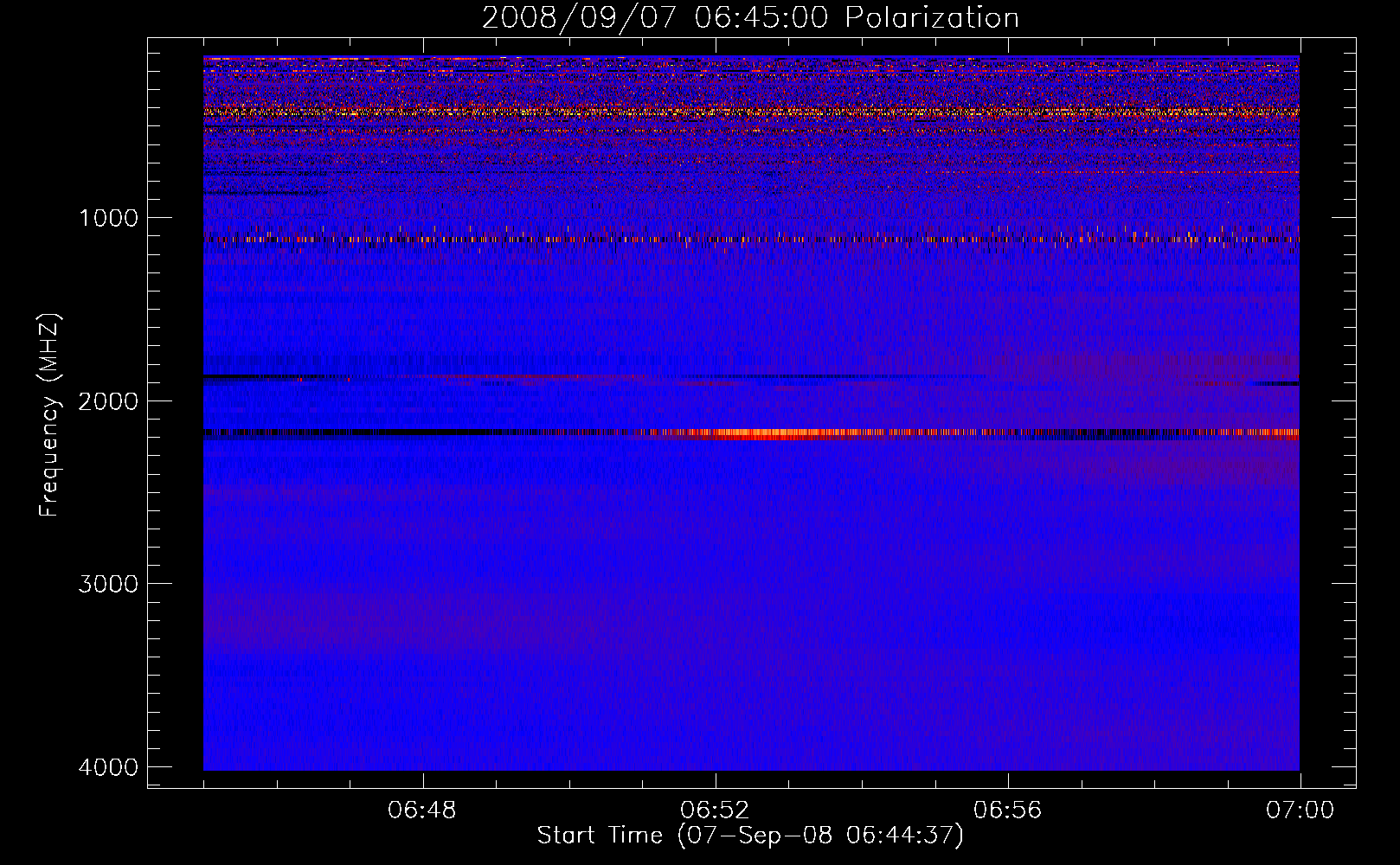The image size is (1400, 865).
Task: Select the 2000 frequency tick label
Action: coord(108,401)
